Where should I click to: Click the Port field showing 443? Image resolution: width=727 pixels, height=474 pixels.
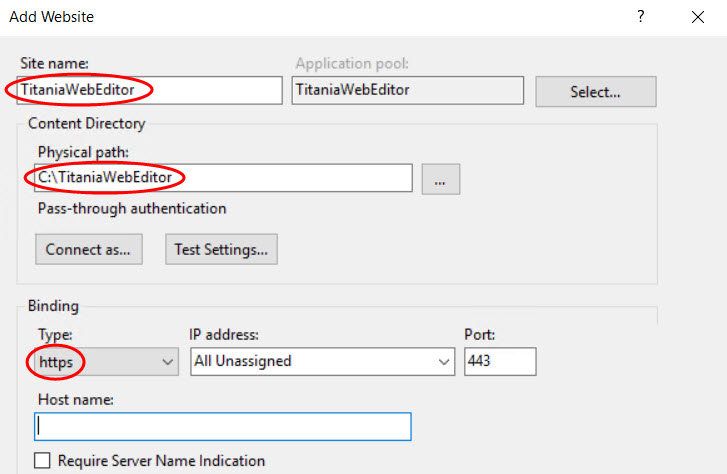pyautogui.click(x=500, y=361)
